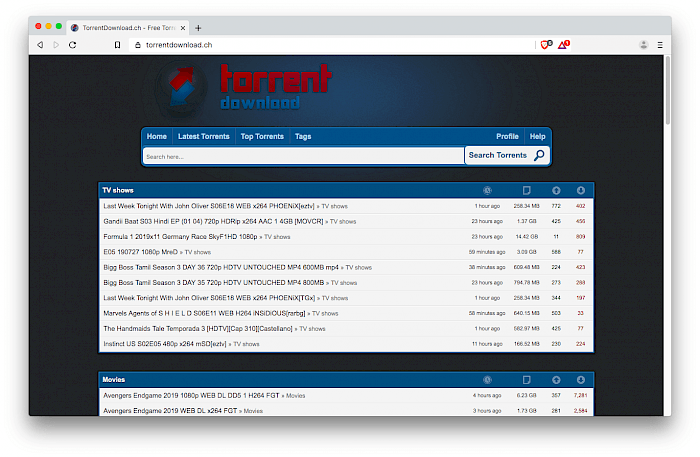This screenshot has width=700, height=457.
Task: Sort TV shows by the size icon
Action: click(x=527, y=191)
